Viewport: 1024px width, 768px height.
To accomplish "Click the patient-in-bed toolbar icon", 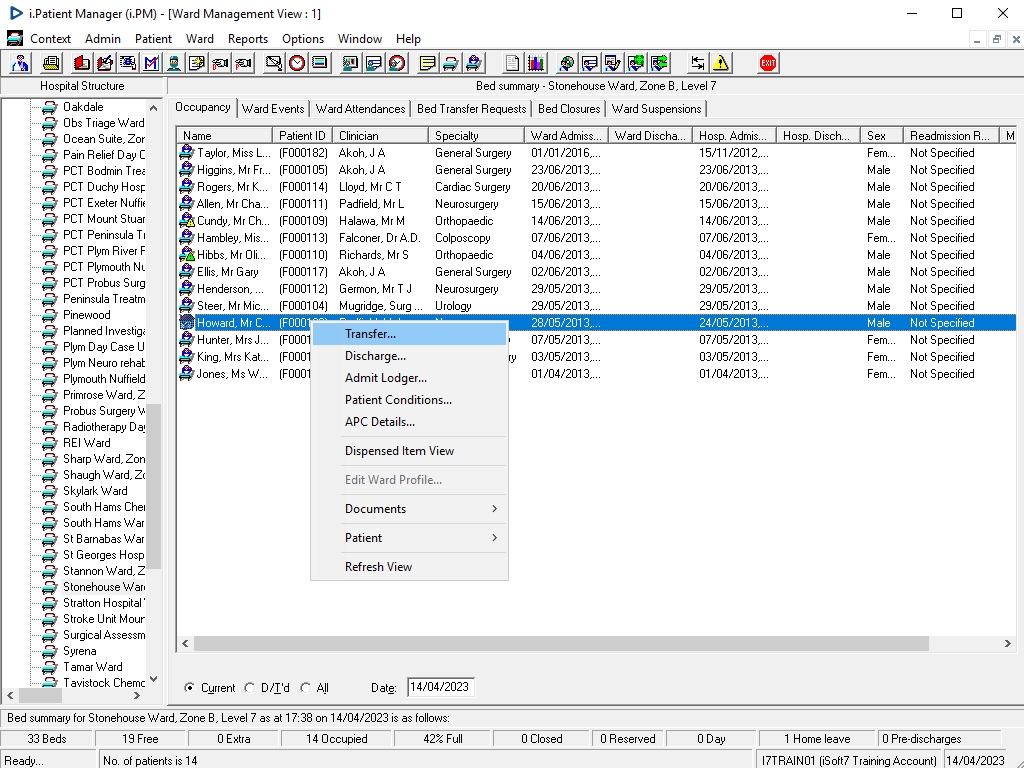I will click(474, 63).
